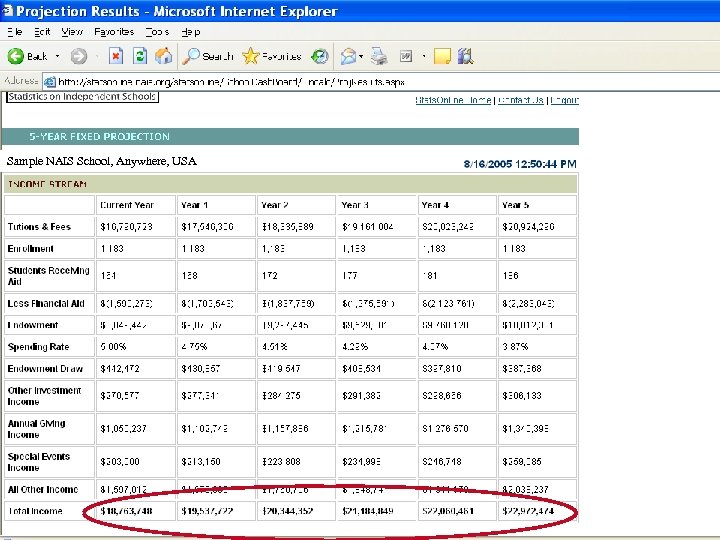This screenshot has width=720, height=540.
Task: Open the Tools menu
Action: tap(157, 32)
